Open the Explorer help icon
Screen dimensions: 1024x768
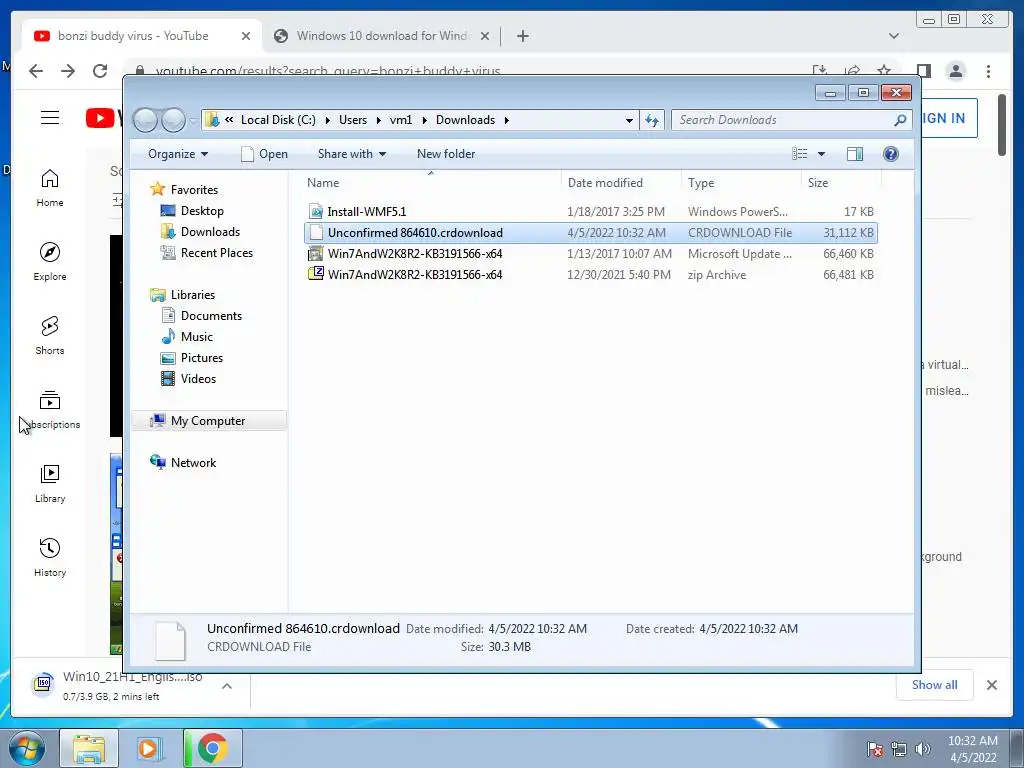point(890,154)
